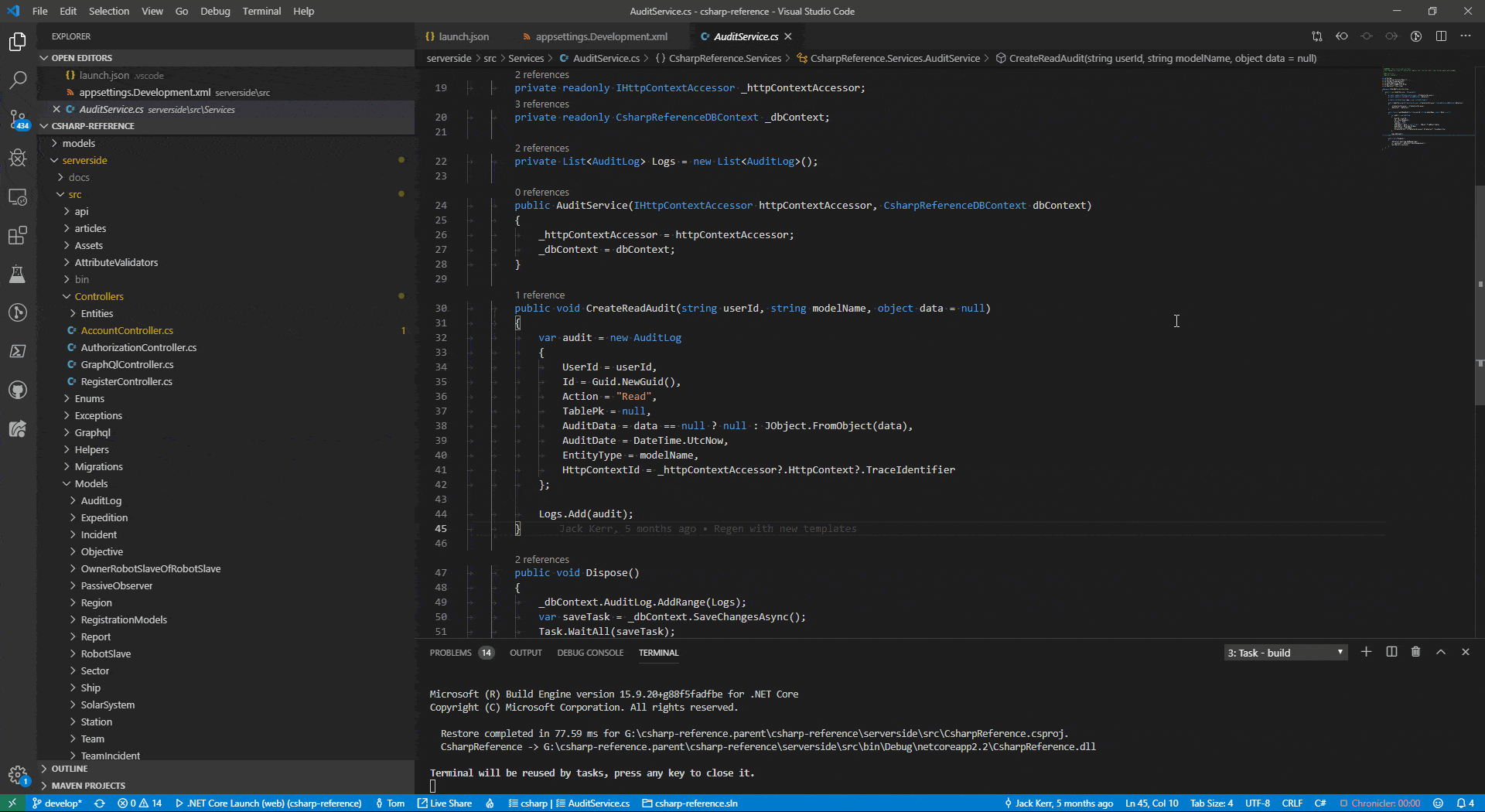Screen dimensions: 1485x812
Task: Switch to the PROBLEMS tab
Action: coord(450,653)
